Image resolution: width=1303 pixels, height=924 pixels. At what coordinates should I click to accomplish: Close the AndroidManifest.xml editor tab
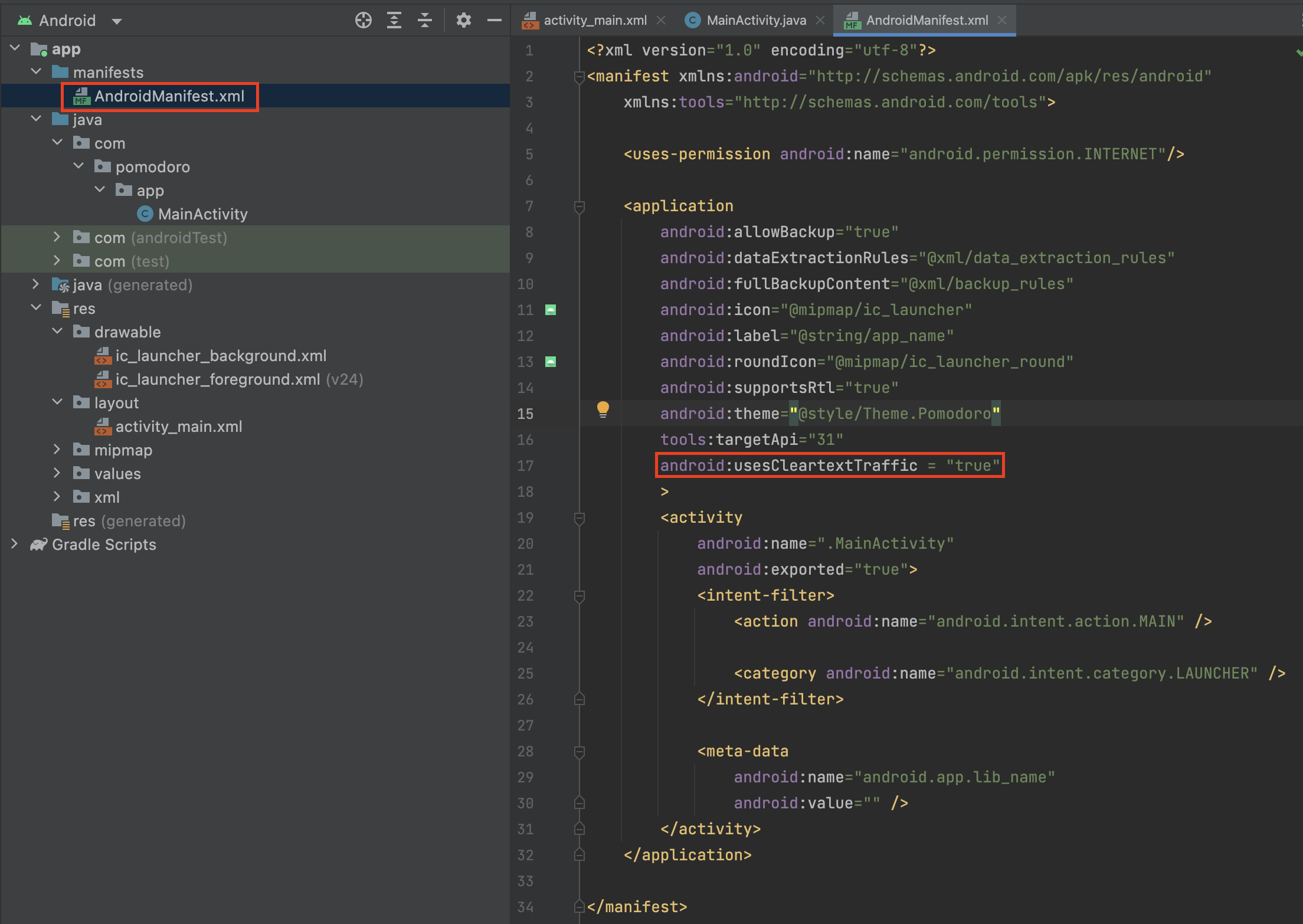[1002, 21]
